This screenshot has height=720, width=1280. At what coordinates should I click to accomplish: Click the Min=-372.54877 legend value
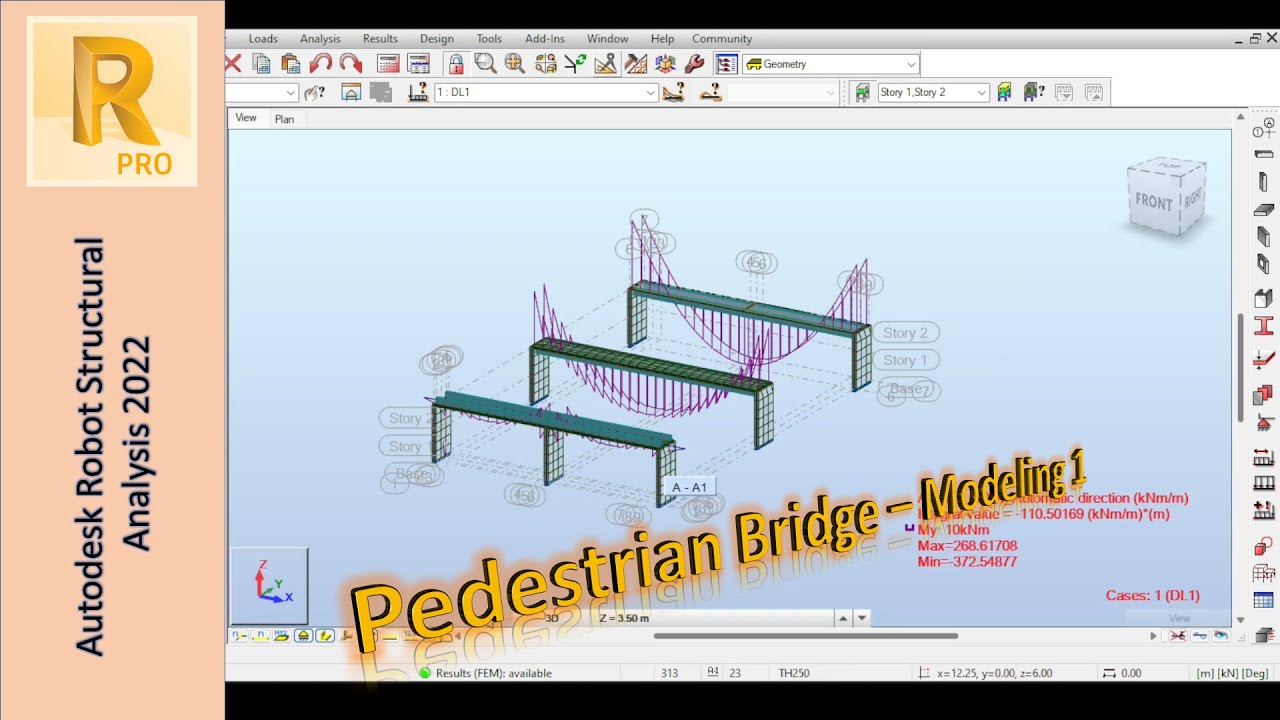(x=967, y=562)
